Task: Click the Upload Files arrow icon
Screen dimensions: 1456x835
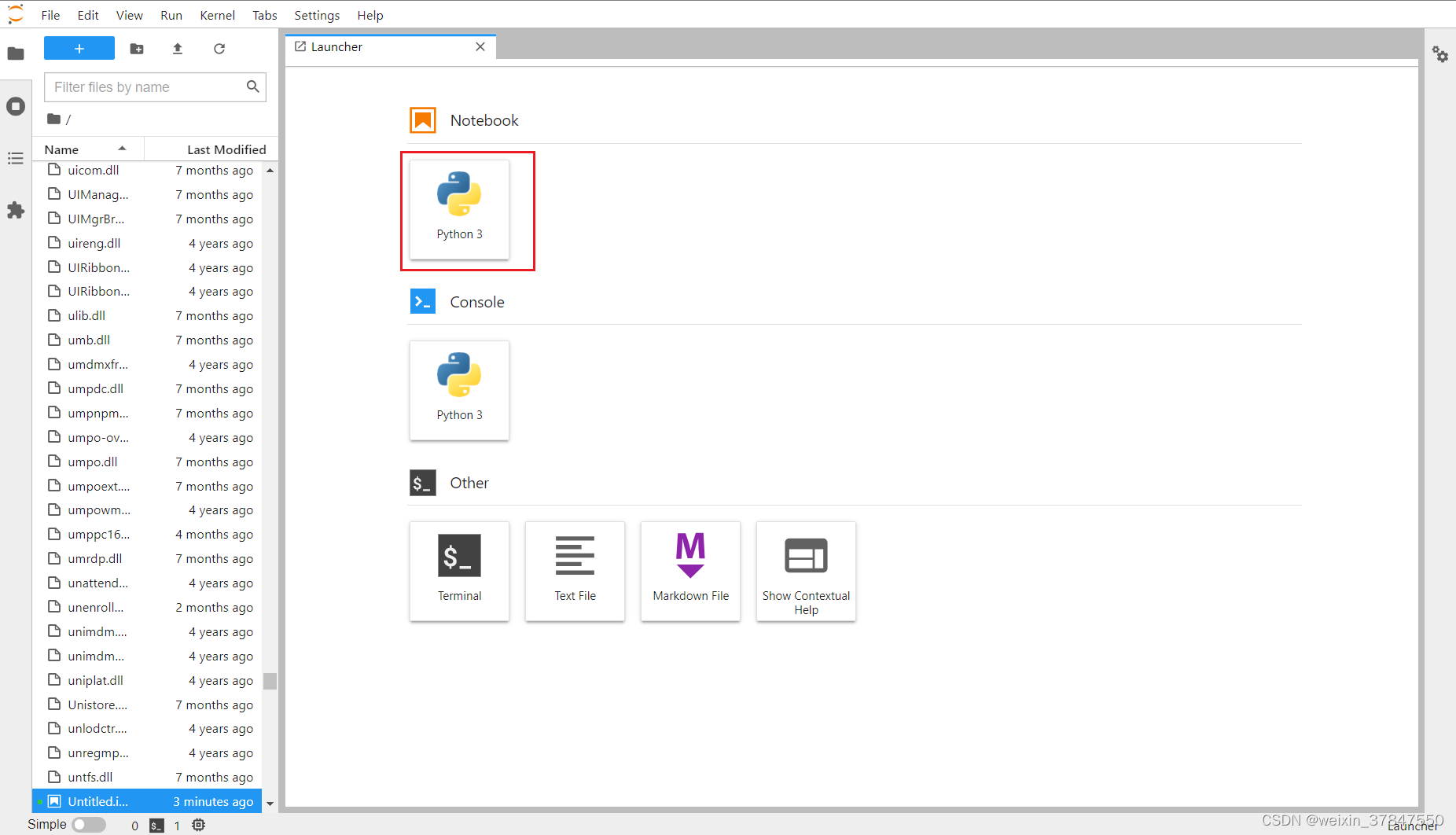Action: pos(178,49)
